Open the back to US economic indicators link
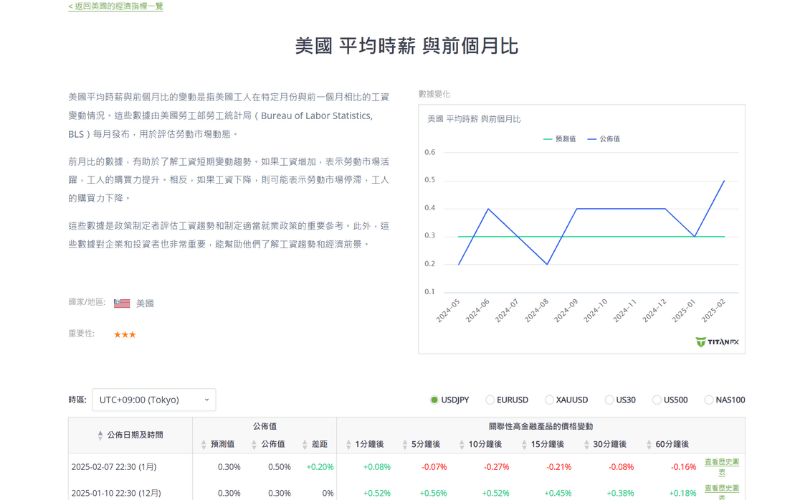 (x=116, y=6)
